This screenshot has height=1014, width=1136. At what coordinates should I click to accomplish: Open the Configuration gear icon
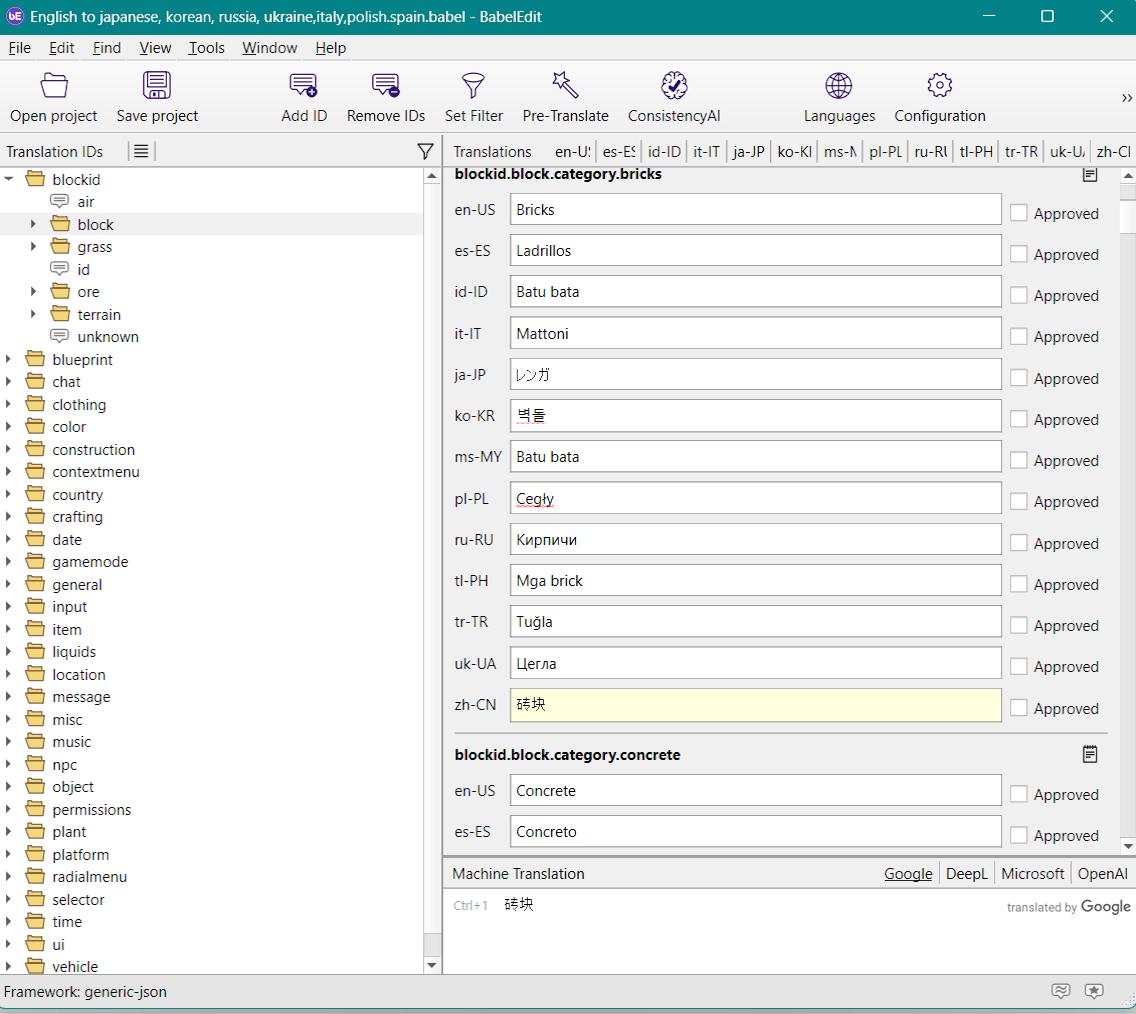939,86
